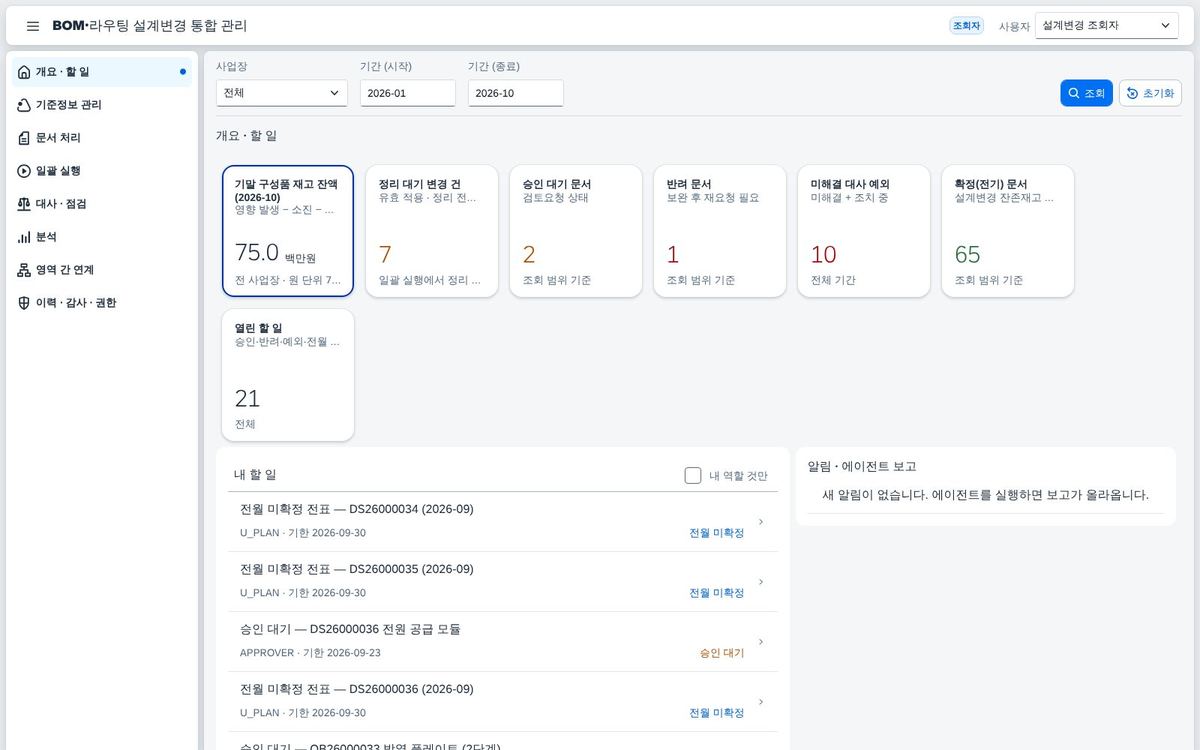This screenshot has height=750, width=1200.
Task: Click the 조회 search button
Action: click(1086, 93)
